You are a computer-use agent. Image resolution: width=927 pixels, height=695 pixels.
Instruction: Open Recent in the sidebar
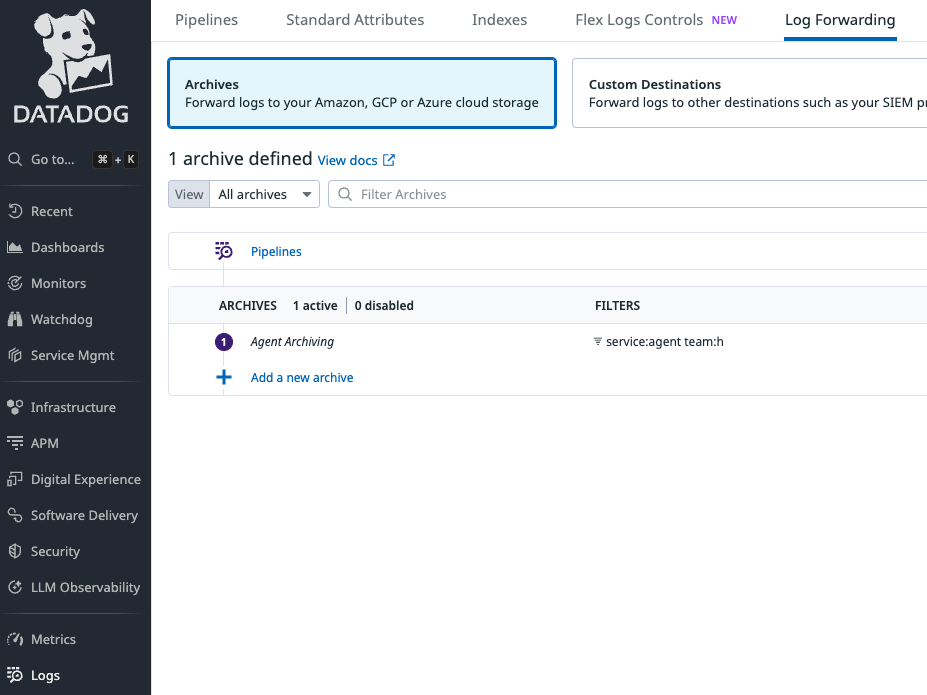[x=51, y=211]
